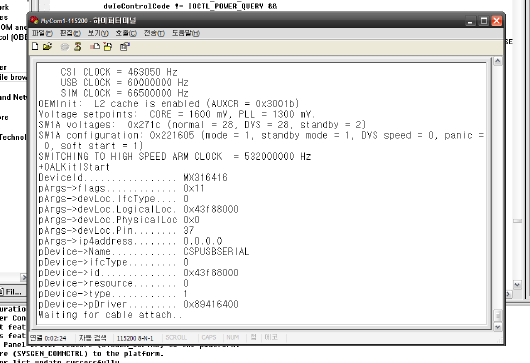530x363 pixels.
Task: Click the 'pDevice->resource' line
Action: coord(114,283)
